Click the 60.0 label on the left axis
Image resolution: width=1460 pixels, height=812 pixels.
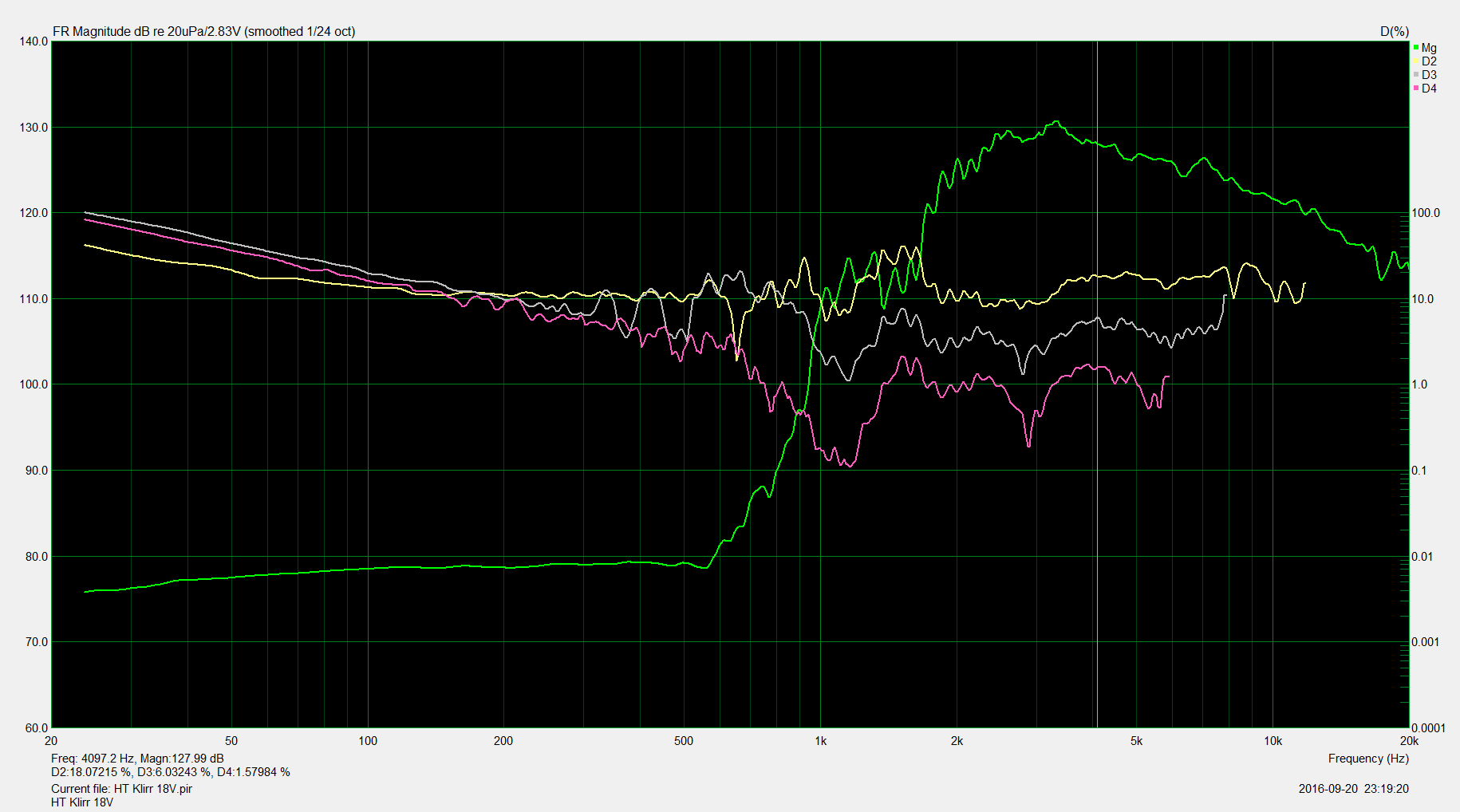[37, 727]
